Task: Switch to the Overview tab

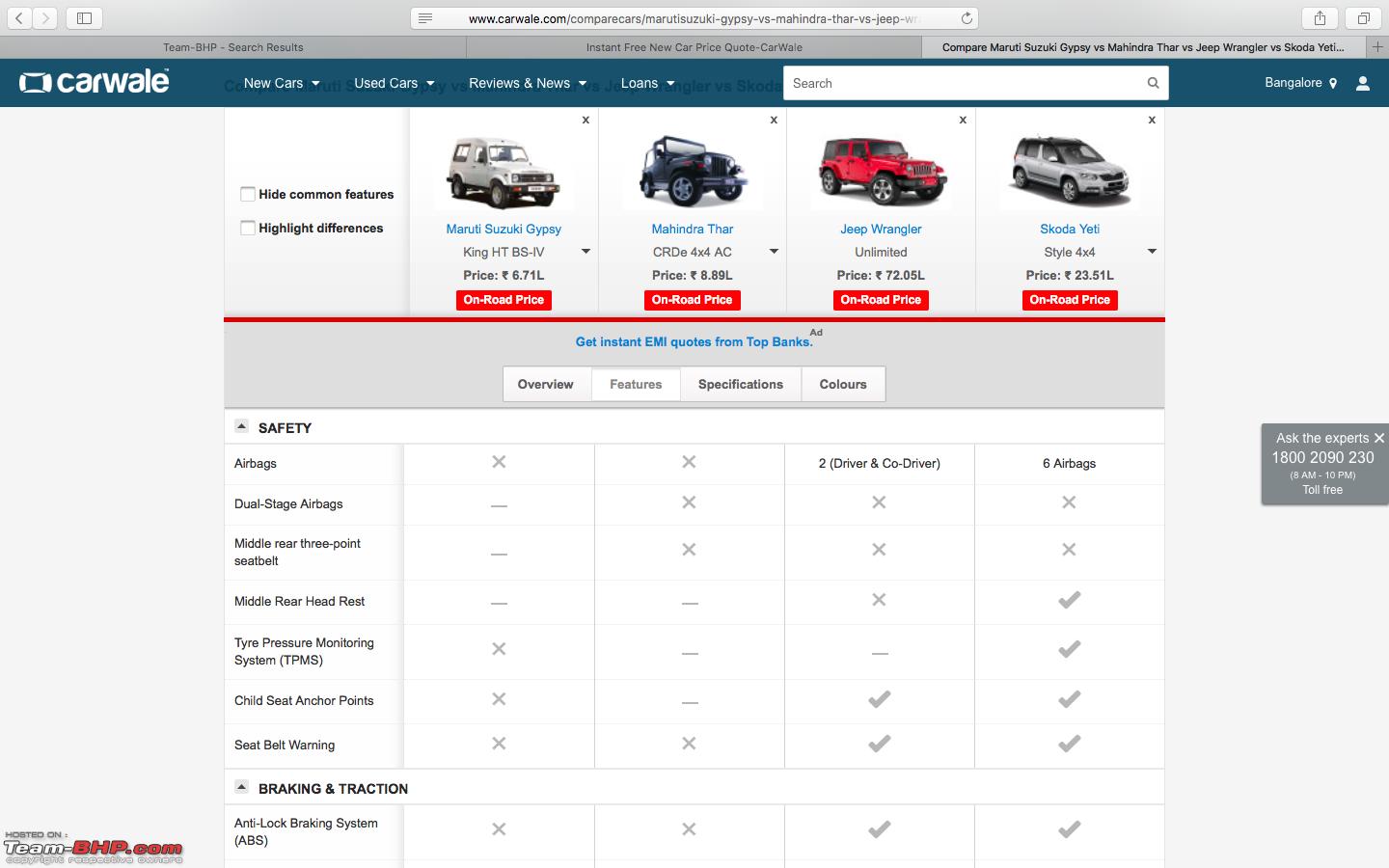Action: click(x=546, y=384)
